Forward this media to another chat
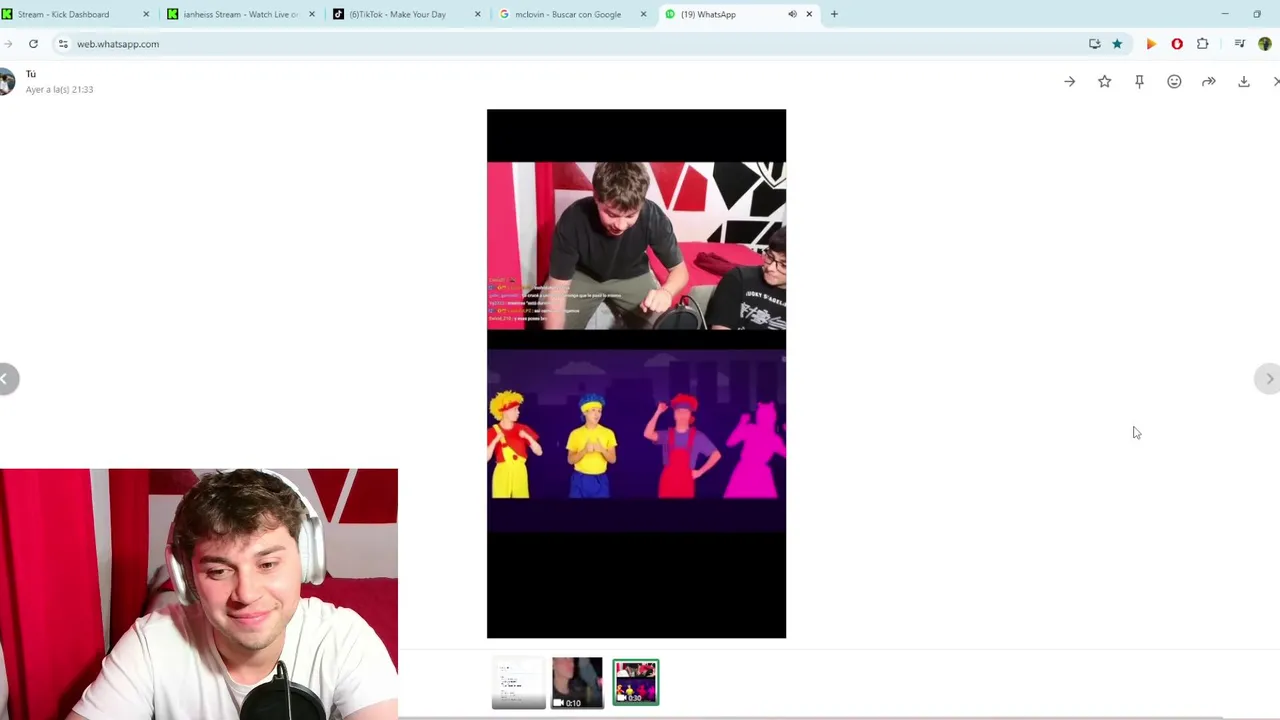The height and width of the screenshot is (720, 1280). tap(1209, 81)
